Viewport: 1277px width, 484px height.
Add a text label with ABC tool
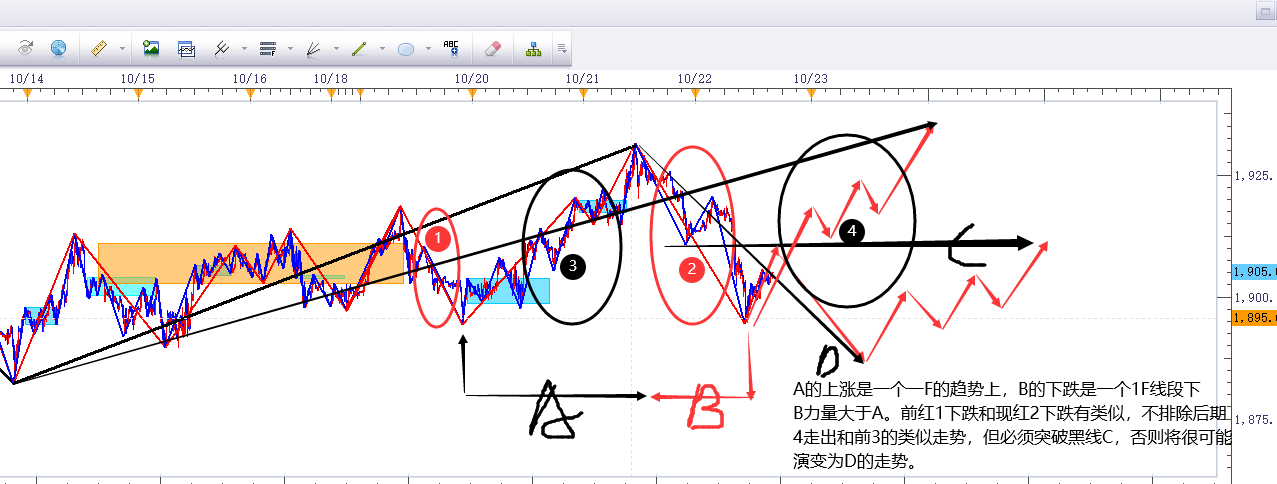451,47
